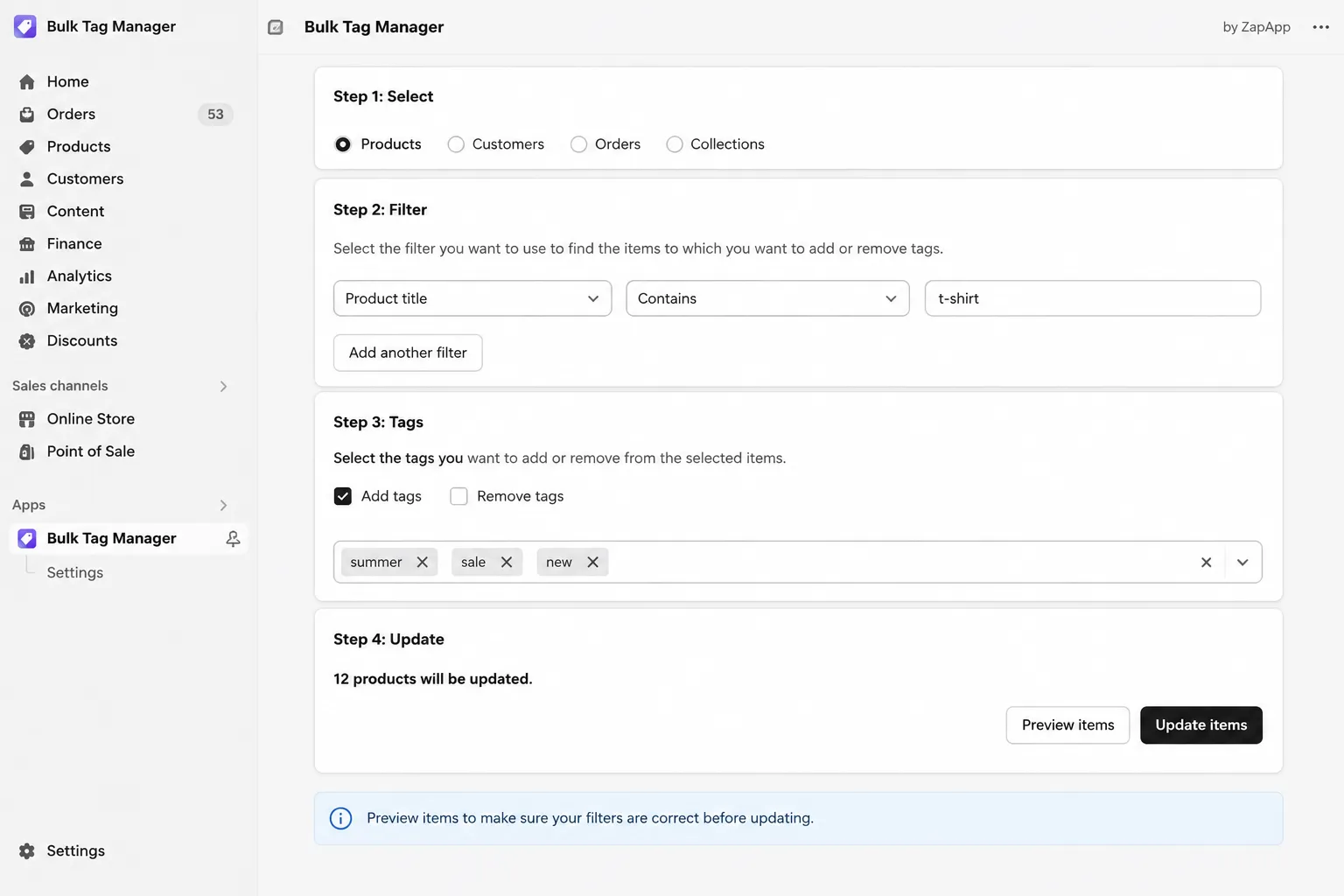The image size is (1344, 896).
Task: Expand the Apps section chevron
Action: click(223, 505)
